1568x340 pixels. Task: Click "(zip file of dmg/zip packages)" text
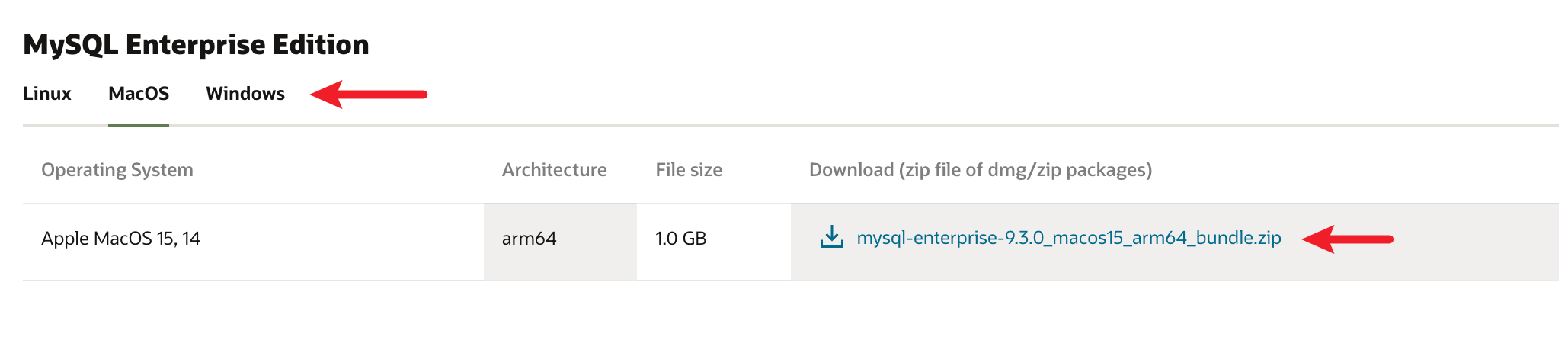(x=1026, y=170)
